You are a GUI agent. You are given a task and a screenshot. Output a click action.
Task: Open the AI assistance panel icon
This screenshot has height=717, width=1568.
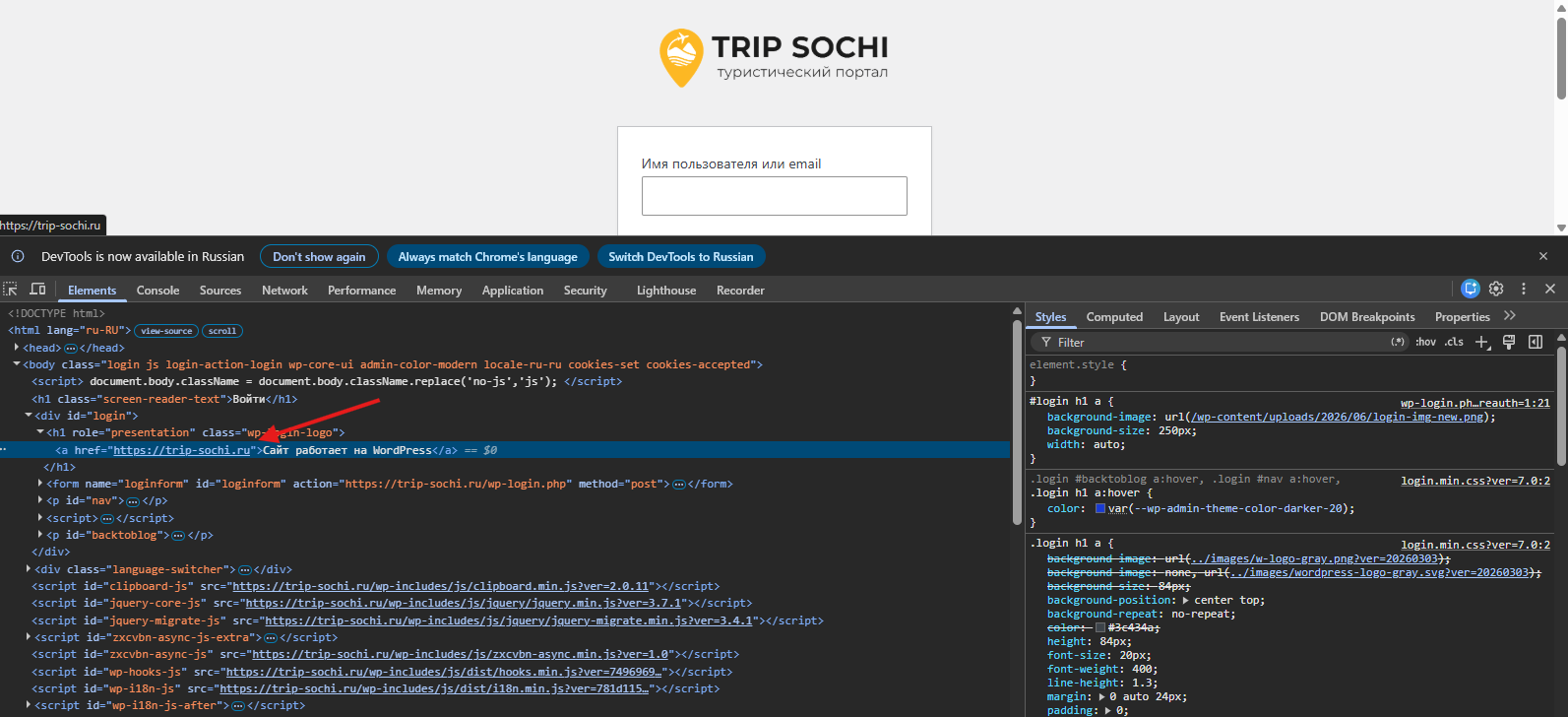tap(1471, 289)
